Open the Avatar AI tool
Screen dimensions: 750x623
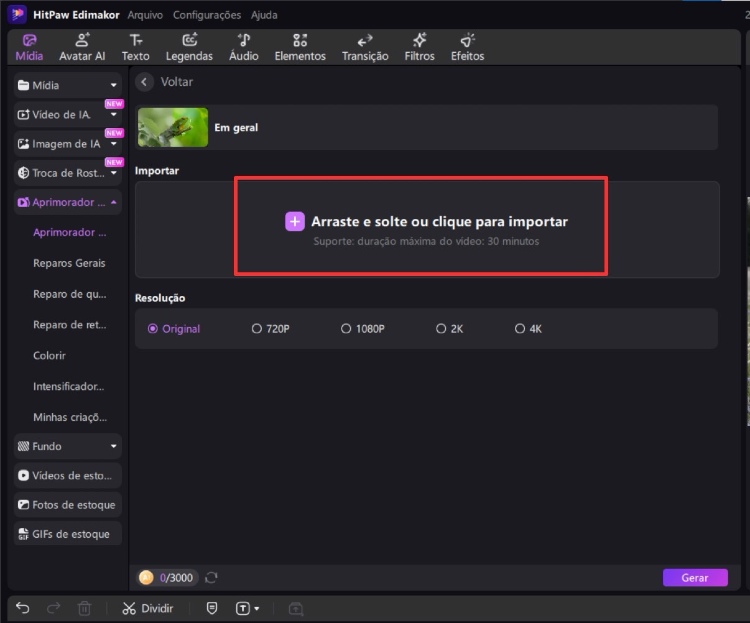(x=82, y=47)
